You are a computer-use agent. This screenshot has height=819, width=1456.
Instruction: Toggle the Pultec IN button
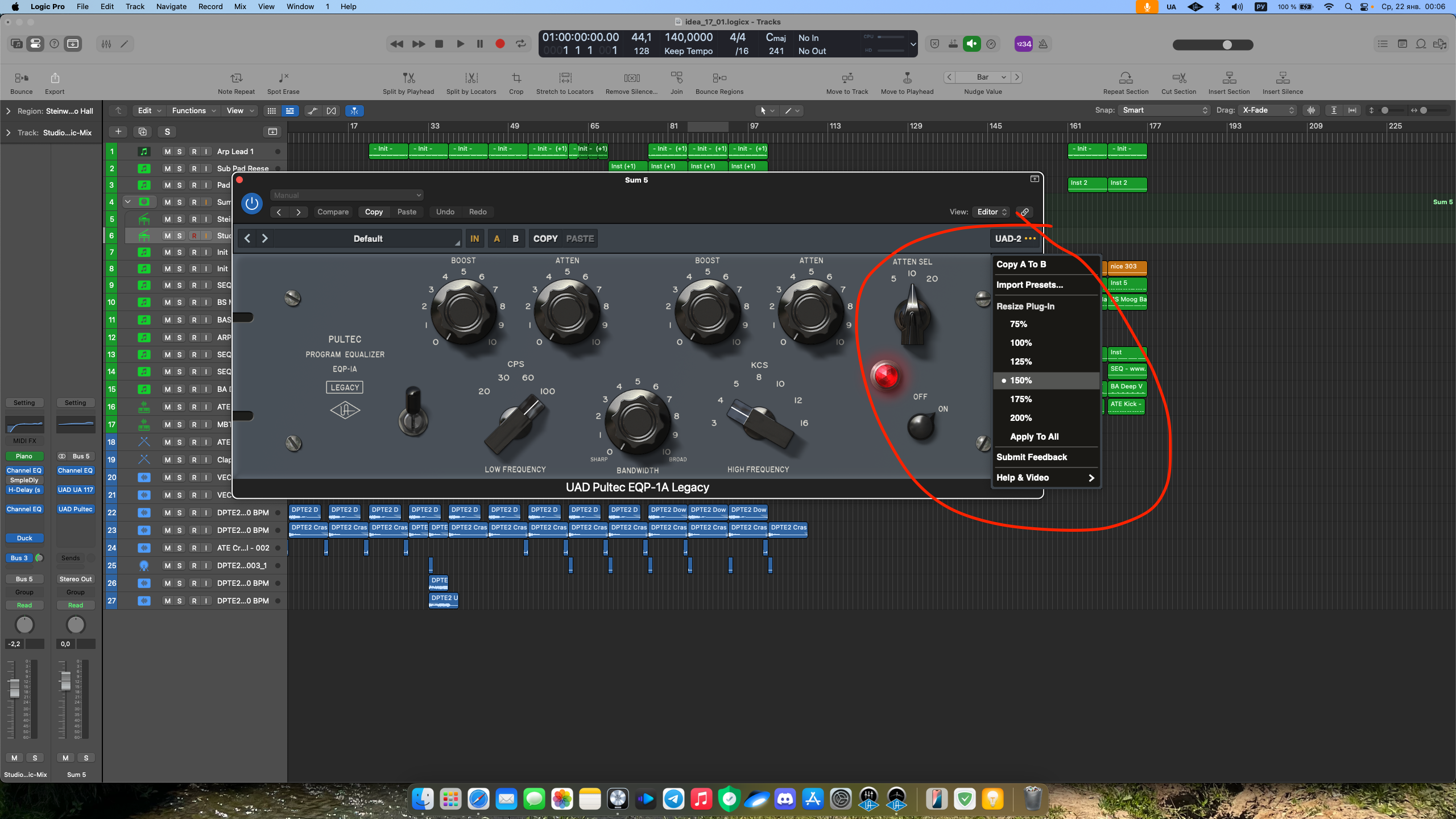(474, 239)
